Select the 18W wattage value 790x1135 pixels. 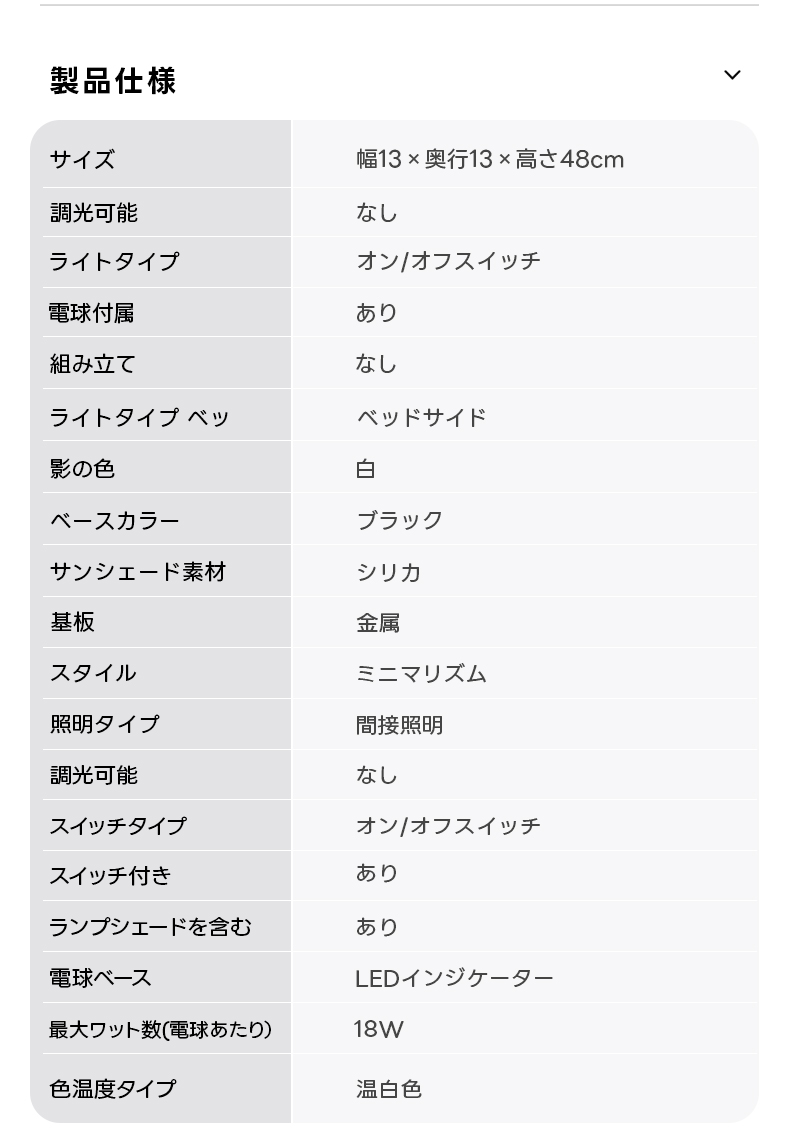378,1029
